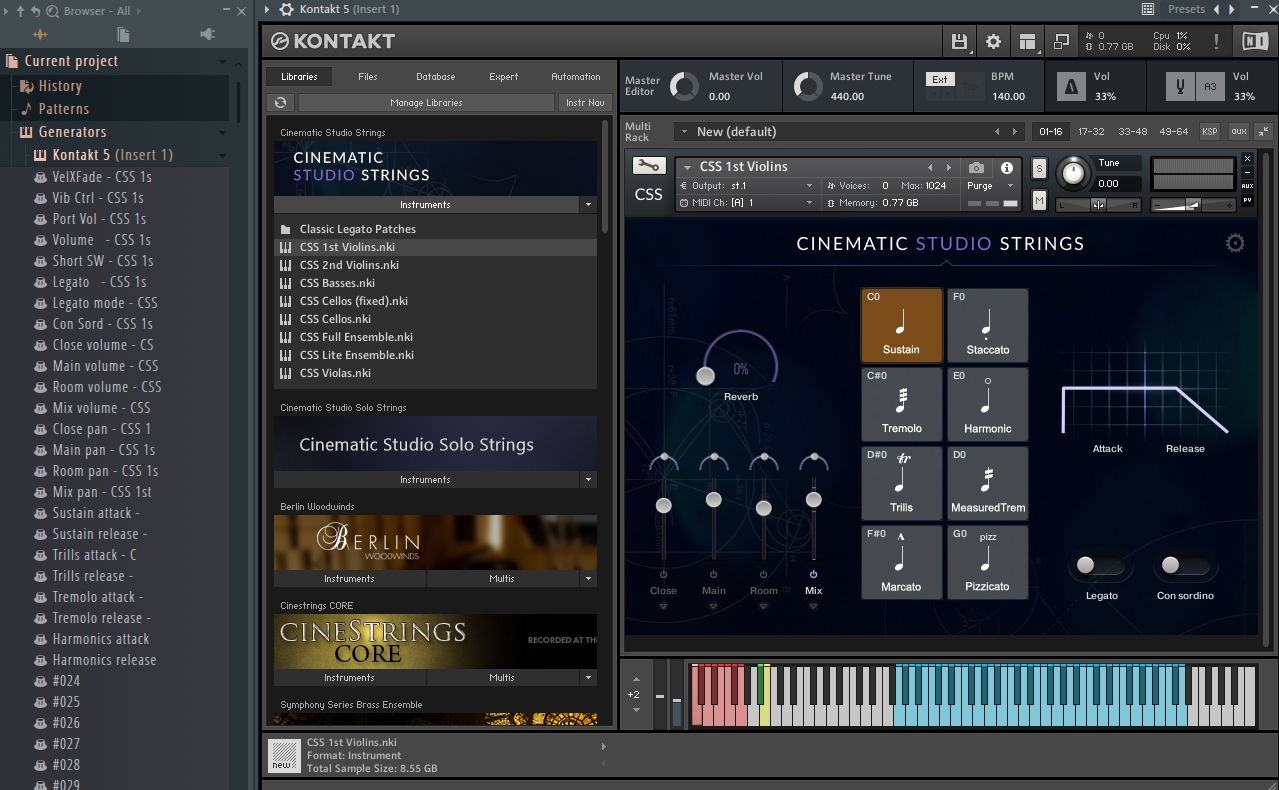Click the refresh libraries icon
The image size is (1279, 790).
tap(281, 103)
